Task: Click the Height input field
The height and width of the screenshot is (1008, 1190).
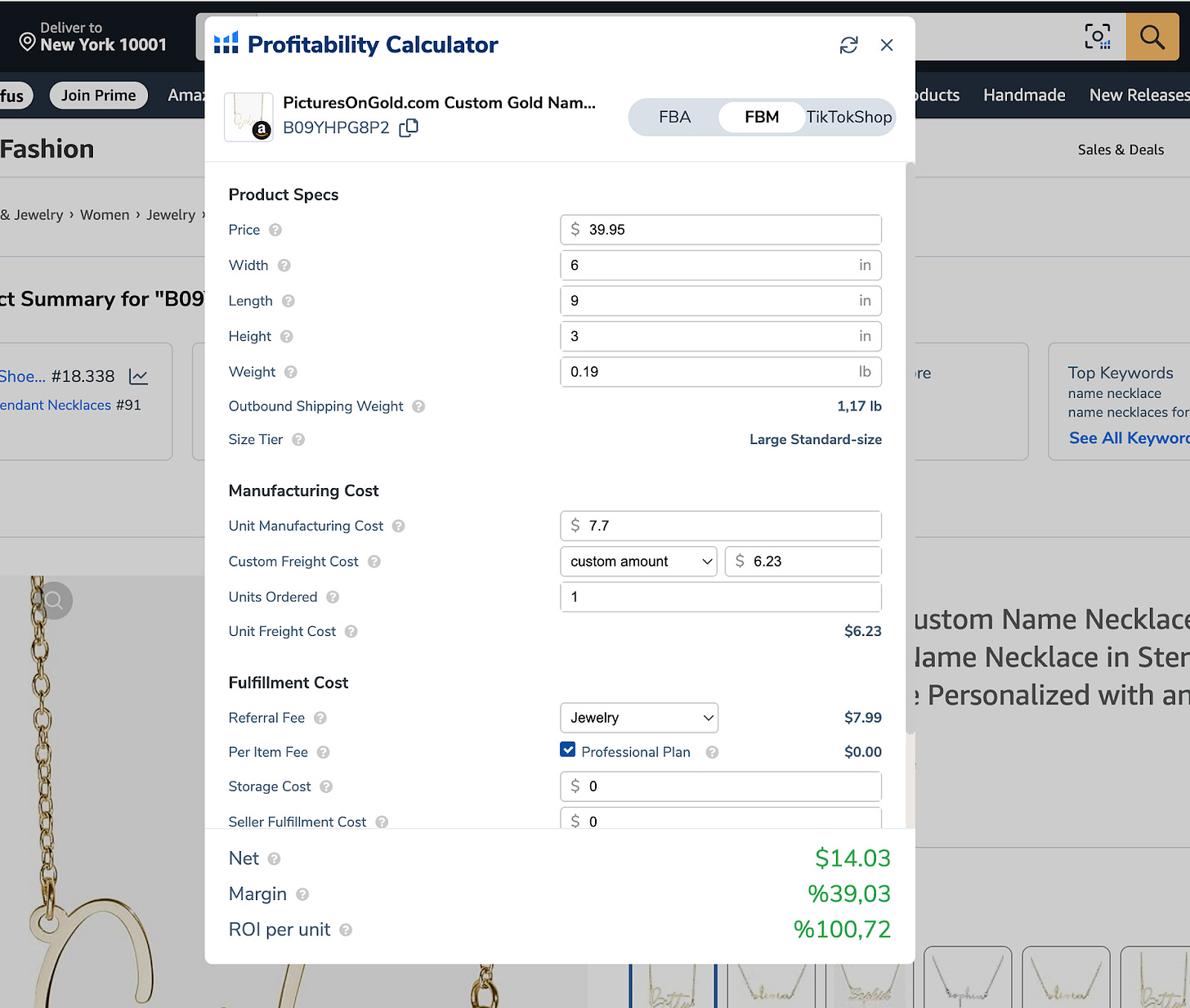Action: click(721, 336)
